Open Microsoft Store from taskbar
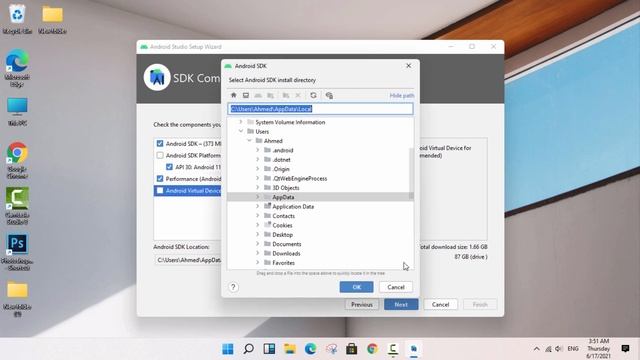 [351, 349]
